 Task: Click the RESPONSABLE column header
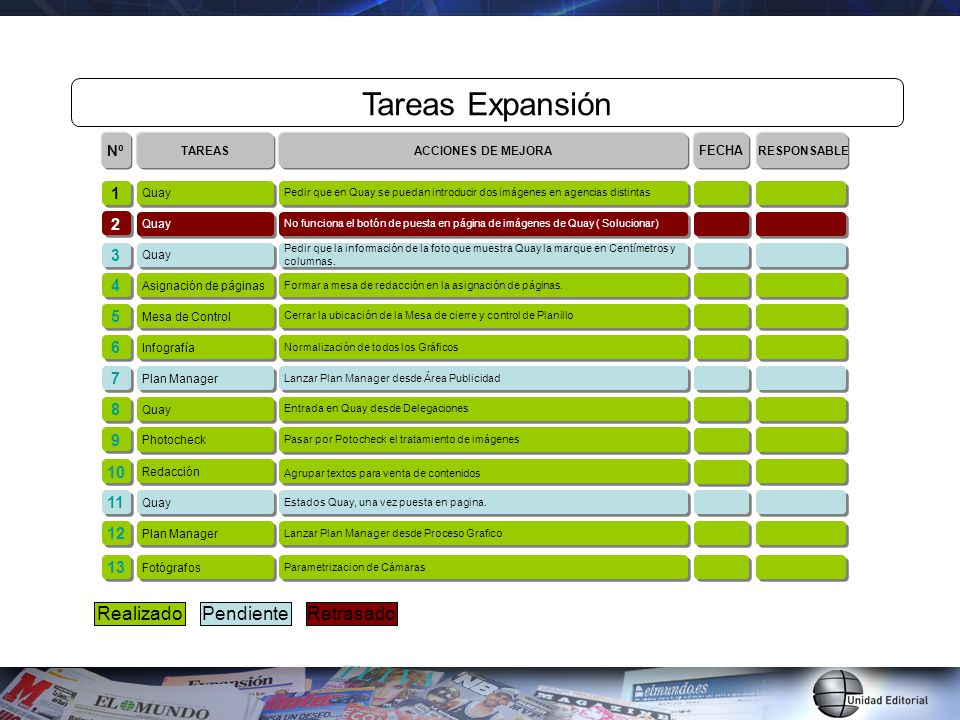click(x=803, y=151)
